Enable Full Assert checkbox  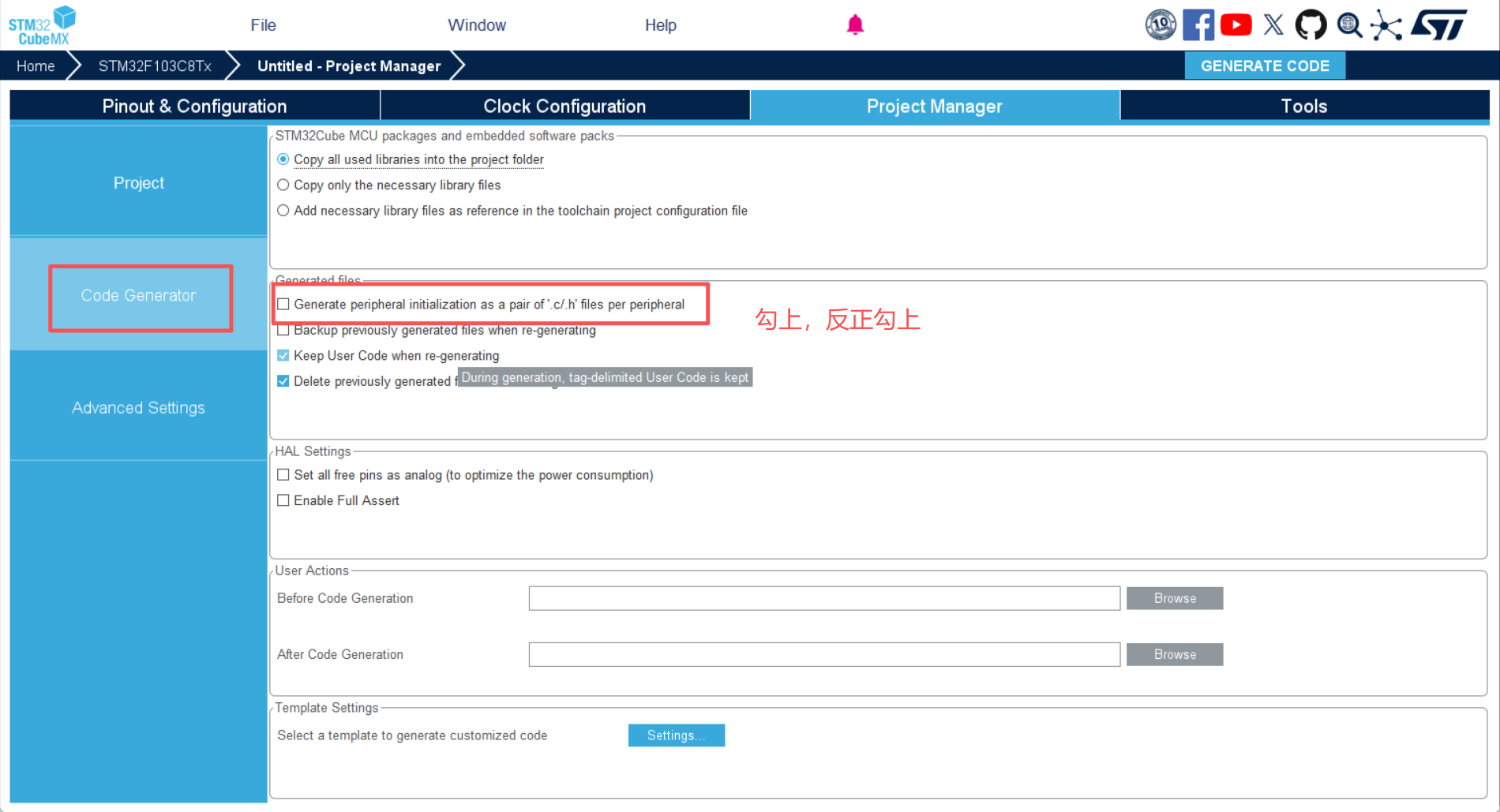click(x=283, y=500)
